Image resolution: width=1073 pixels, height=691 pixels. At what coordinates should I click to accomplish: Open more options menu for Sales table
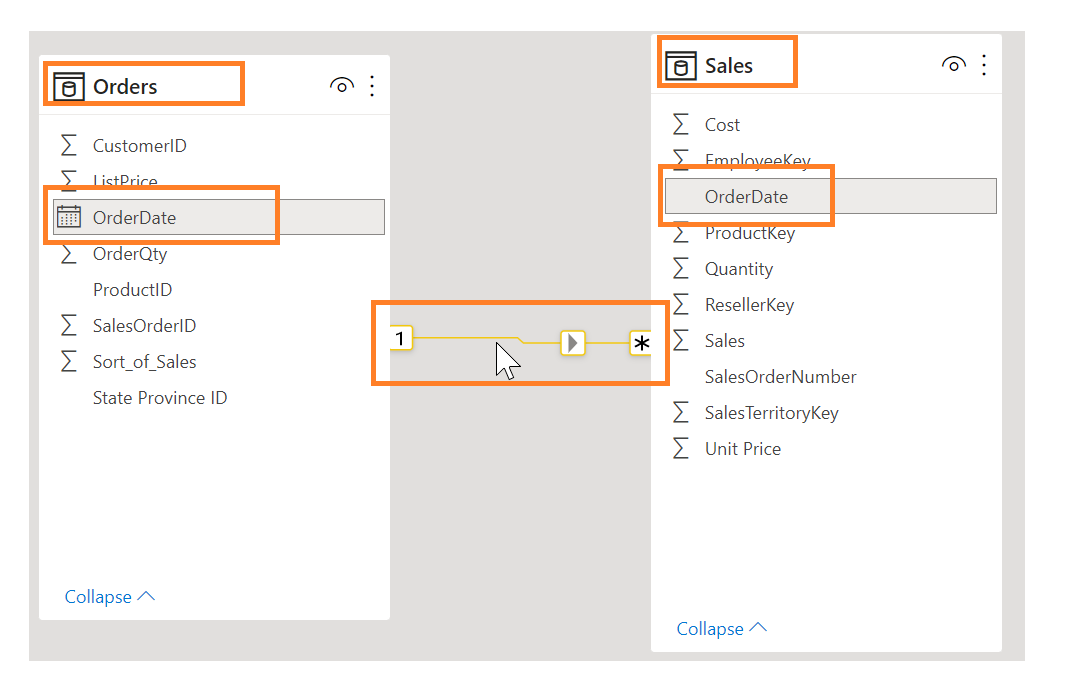click(x=983, y=65)
